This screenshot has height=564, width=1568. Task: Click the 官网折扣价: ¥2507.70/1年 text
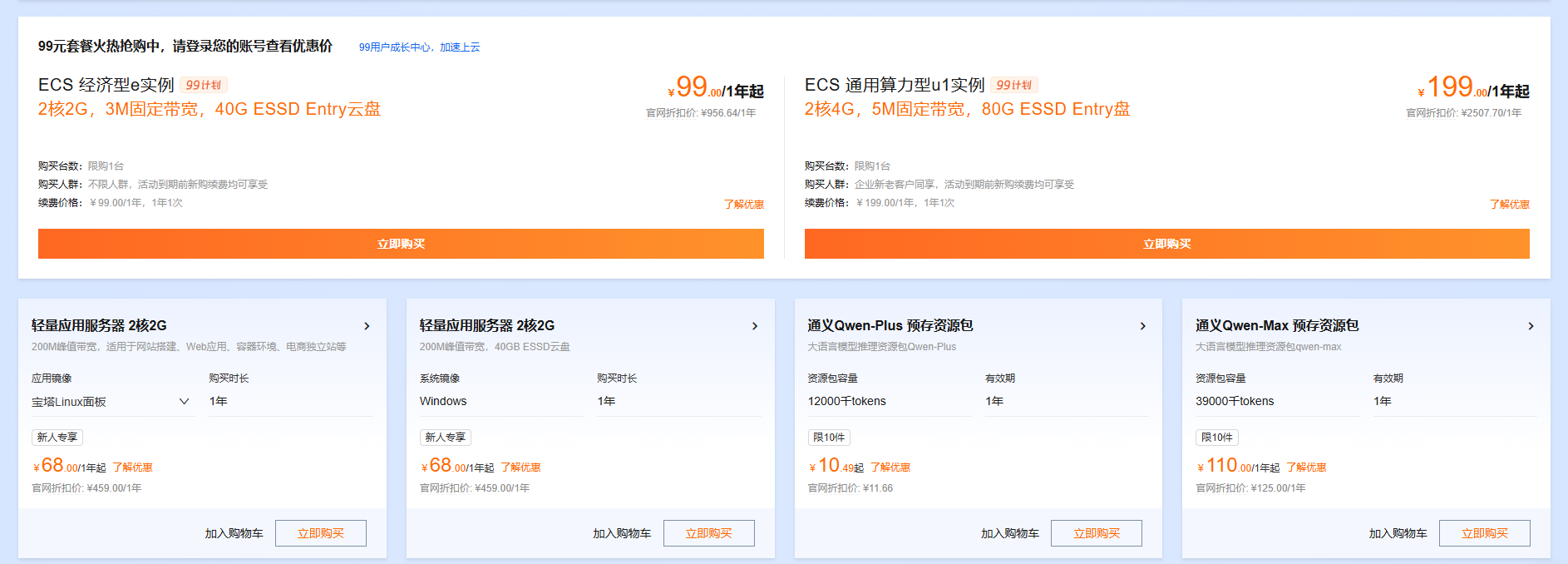coord(1464,113)
